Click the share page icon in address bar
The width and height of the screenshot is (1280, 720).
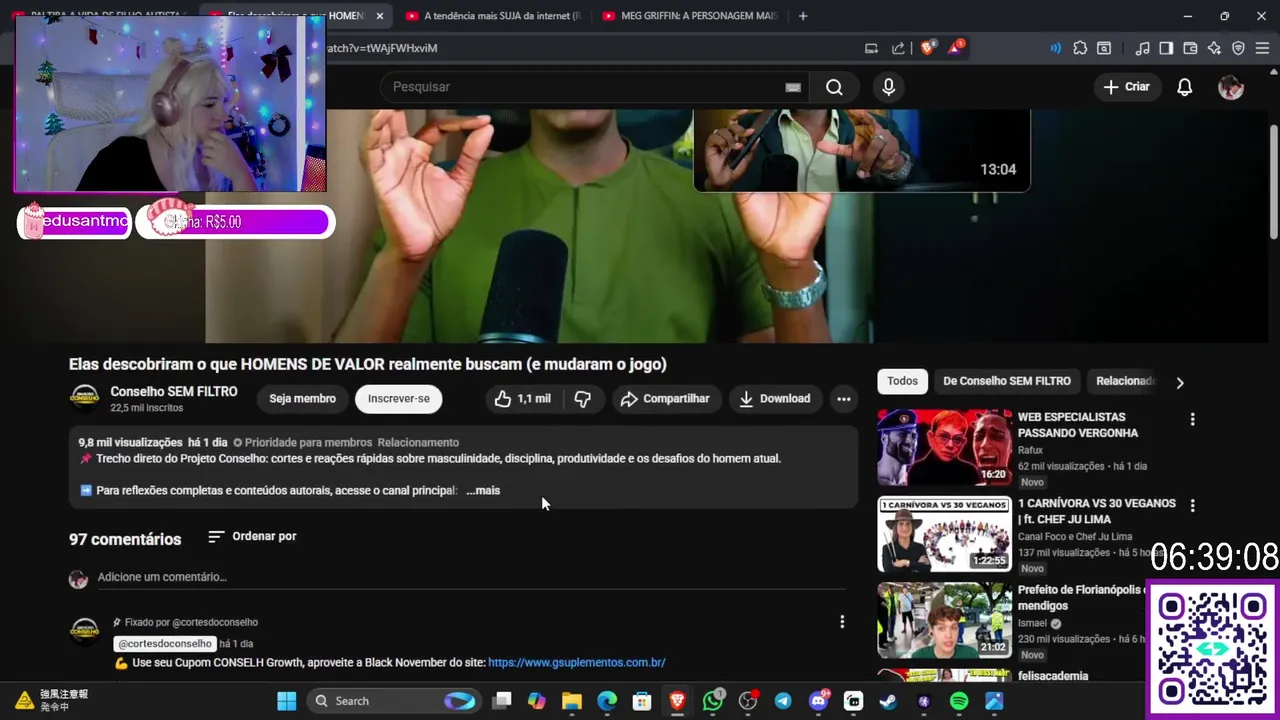(898, 48)
